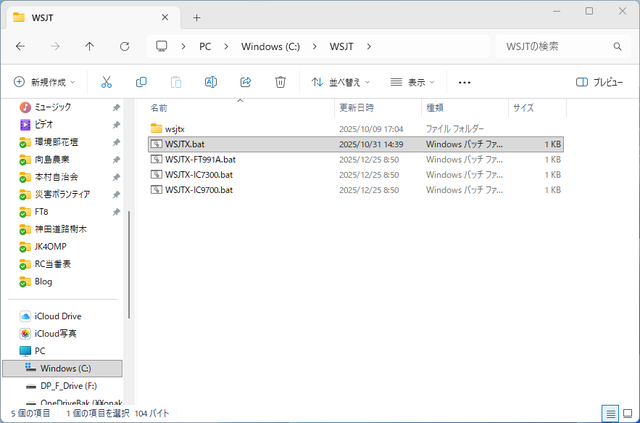This screenshot has width=640, height=423.
Task: Expand chevron after PC breadcrumb
Action: click(x=226, y=47)
